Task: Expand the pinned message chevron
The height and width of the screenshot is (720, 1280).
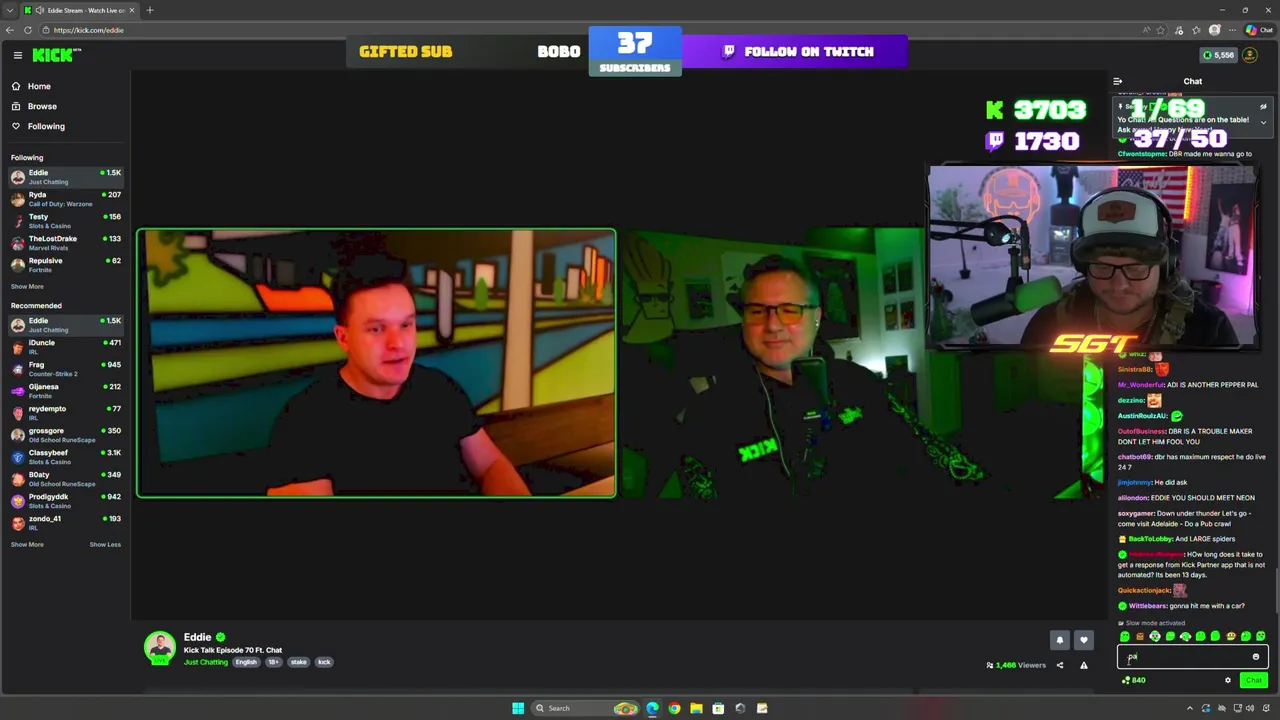Action: point(1263,122)
